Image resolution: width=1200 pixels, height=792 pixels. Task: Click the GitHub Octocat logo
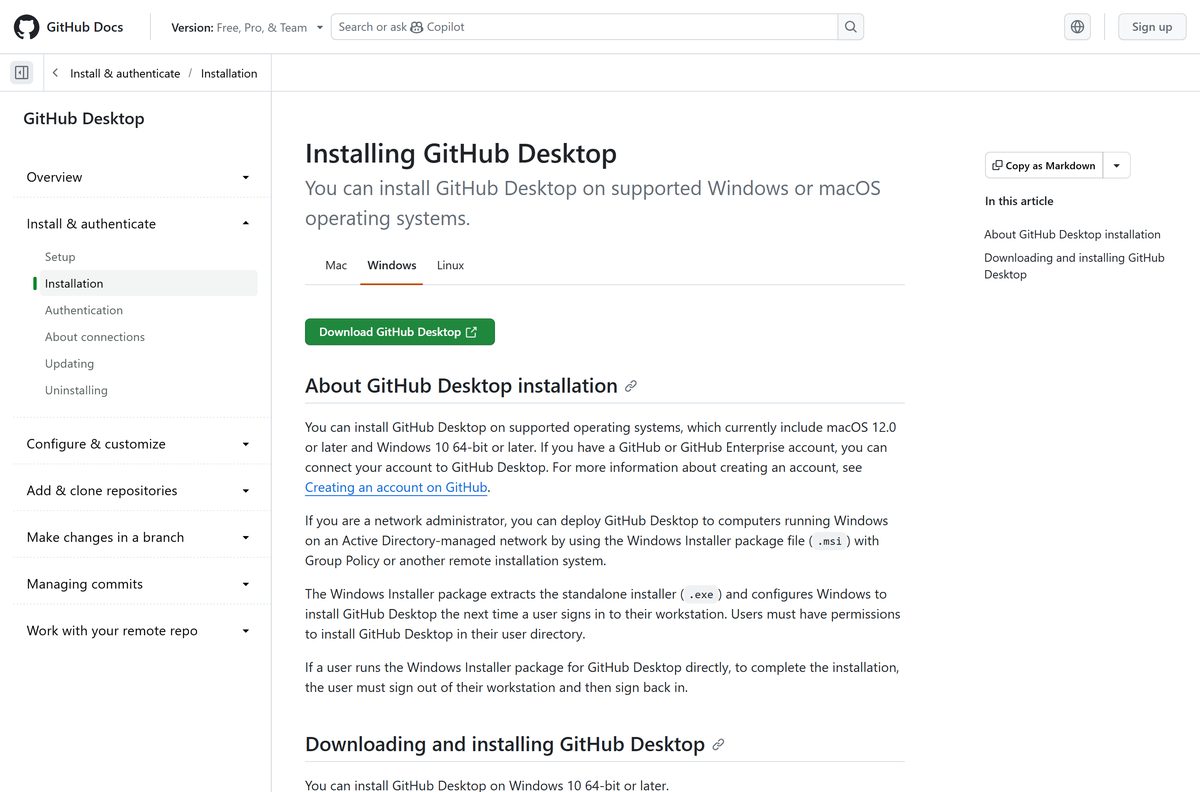(x=27, y=27)
